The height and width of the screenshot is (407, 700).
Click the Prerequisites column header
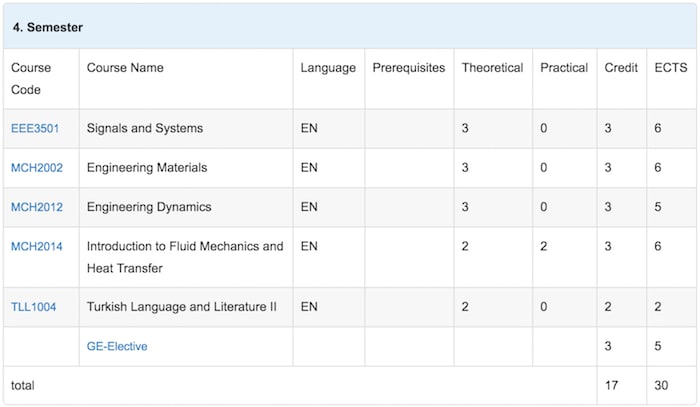pyautogui.click(x=408, y=68)
